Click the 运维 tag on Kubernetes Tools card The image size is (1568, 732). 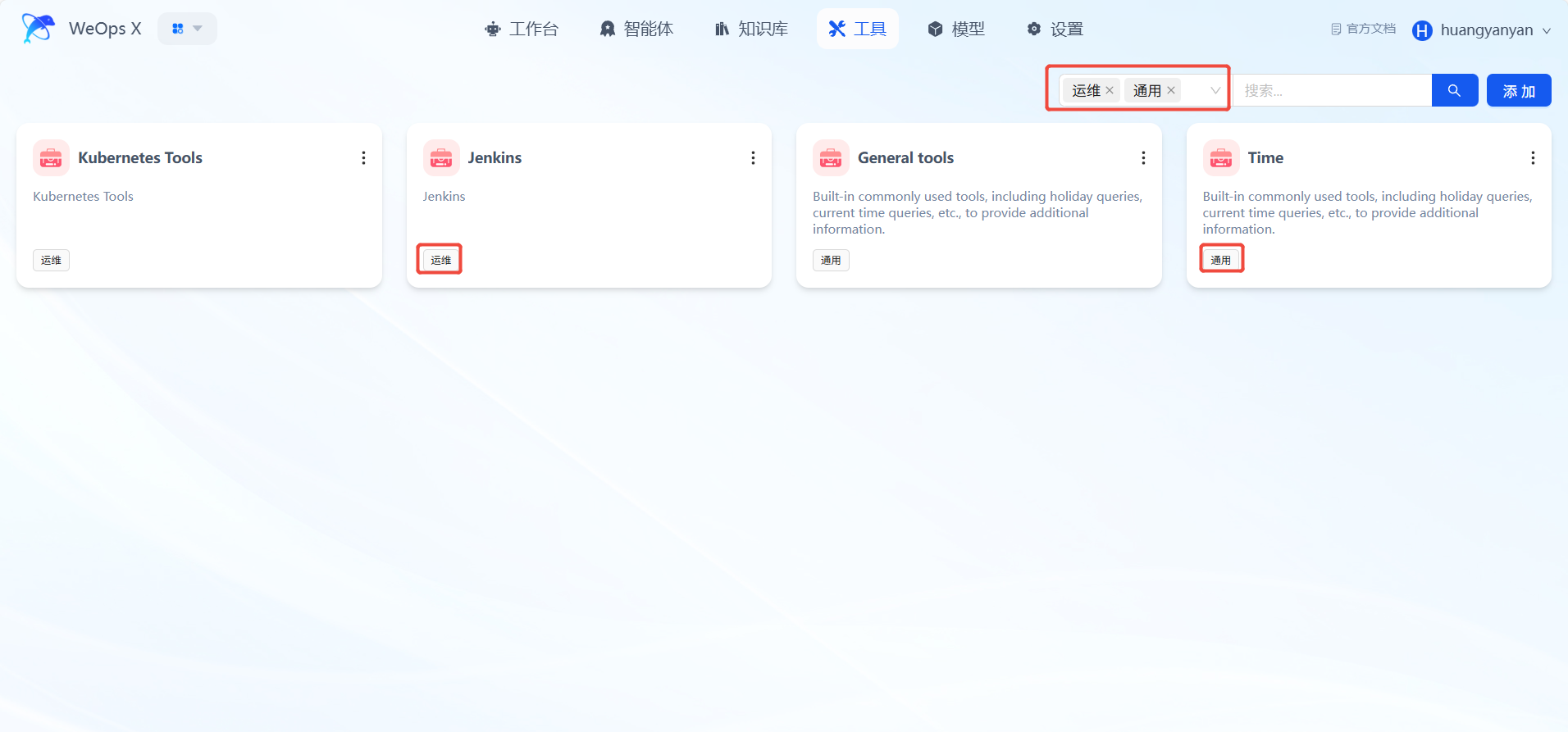[51, 260]
